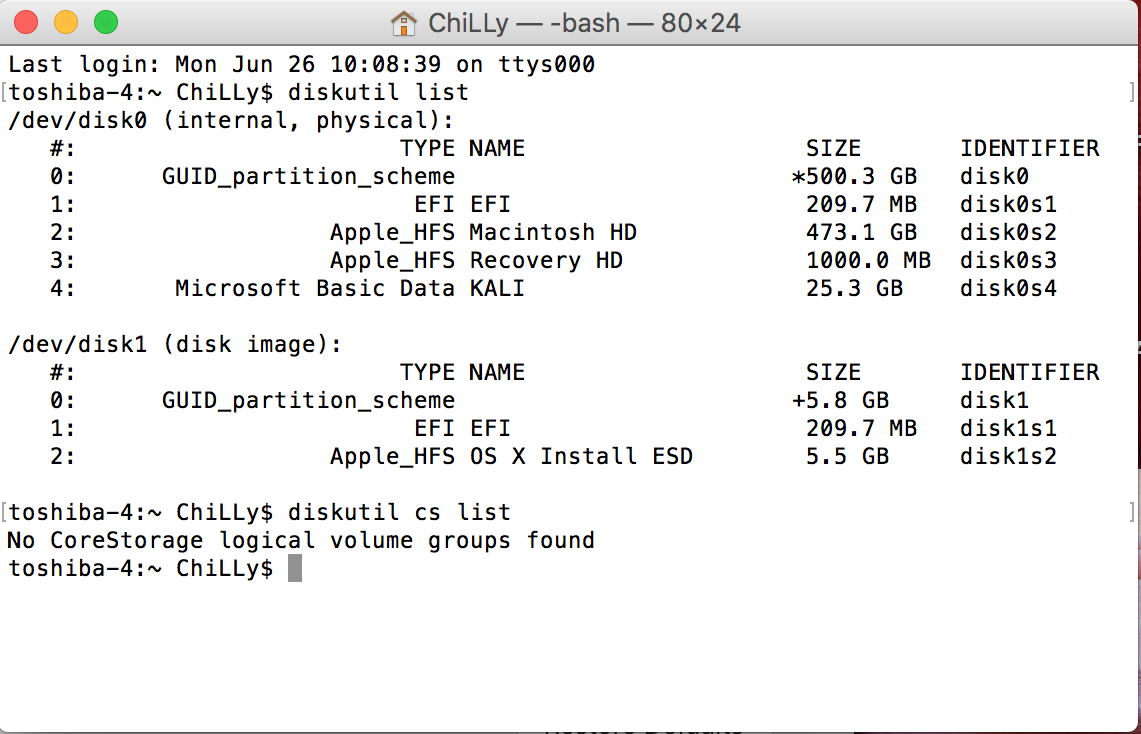Click the home folder icon in title bar
The width and height of the screenshot is (1141, 734).
(x=403, y=23)
